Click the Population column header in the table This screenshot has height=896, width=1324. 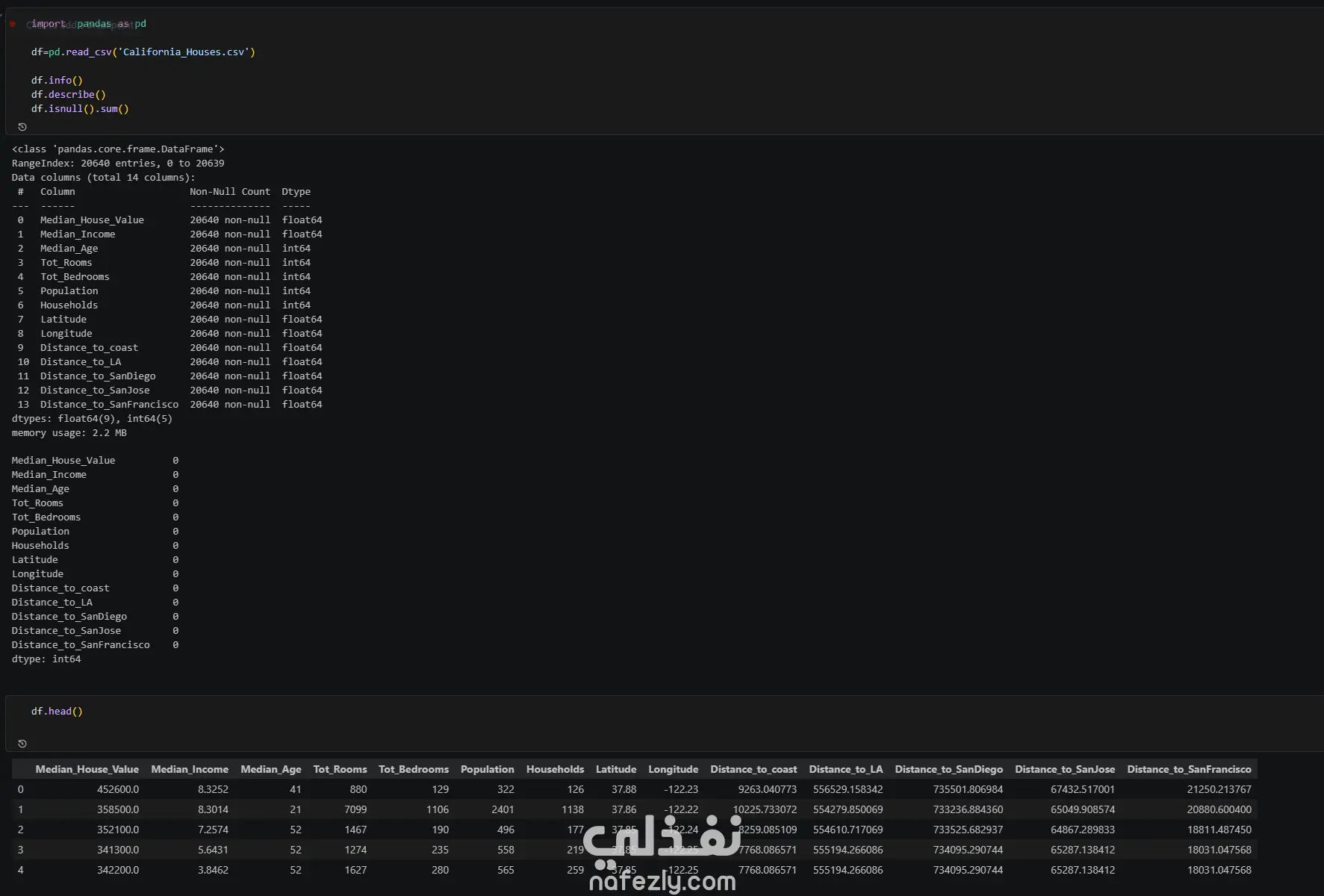click(488, 769)
